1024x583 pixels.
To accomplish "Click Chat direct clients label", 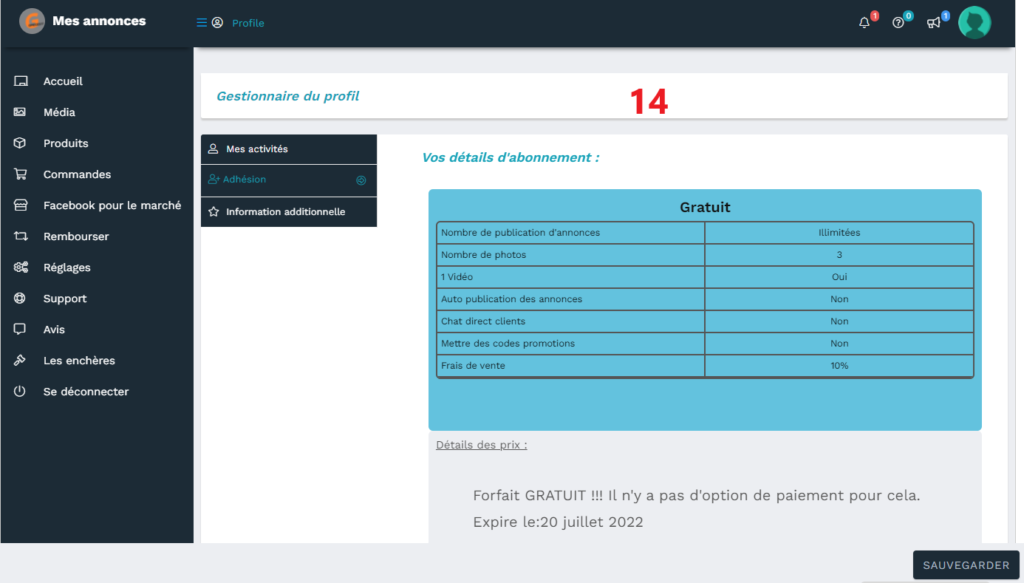I will click(483, 321).
